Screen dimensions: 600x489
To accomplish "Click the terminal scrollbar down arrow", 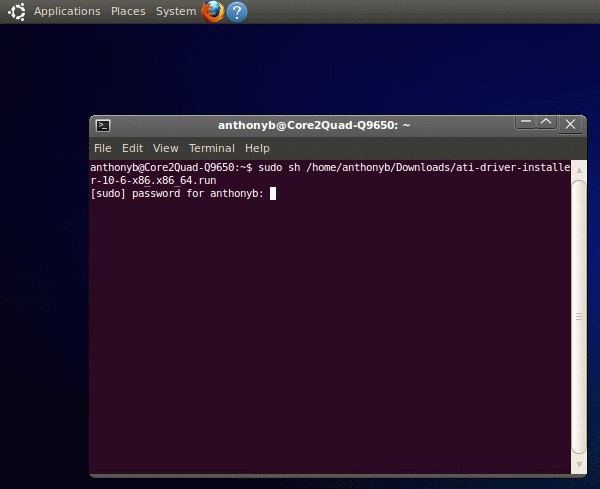I will [579, 465].
